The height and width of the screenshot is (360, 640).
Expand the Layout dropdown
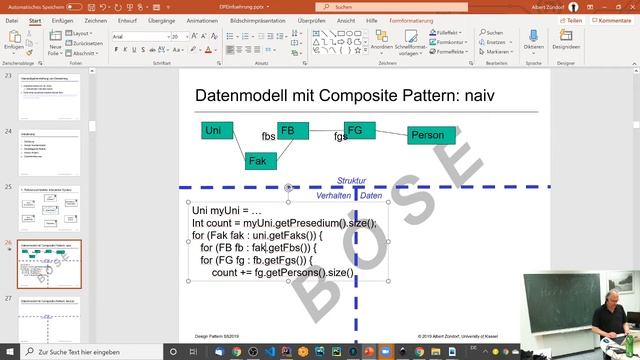[79, 33]
